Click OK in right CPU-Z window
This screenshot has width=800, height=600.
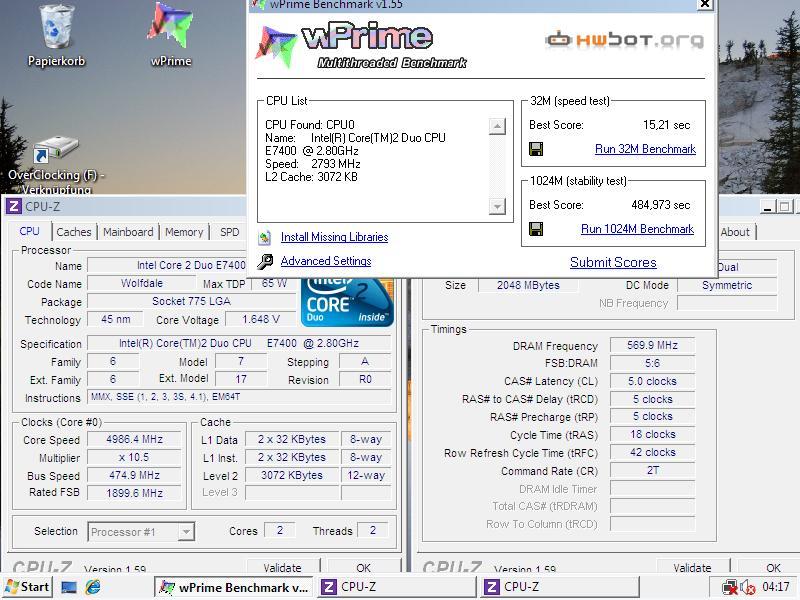pyautogui.click(x=773, y=566)
